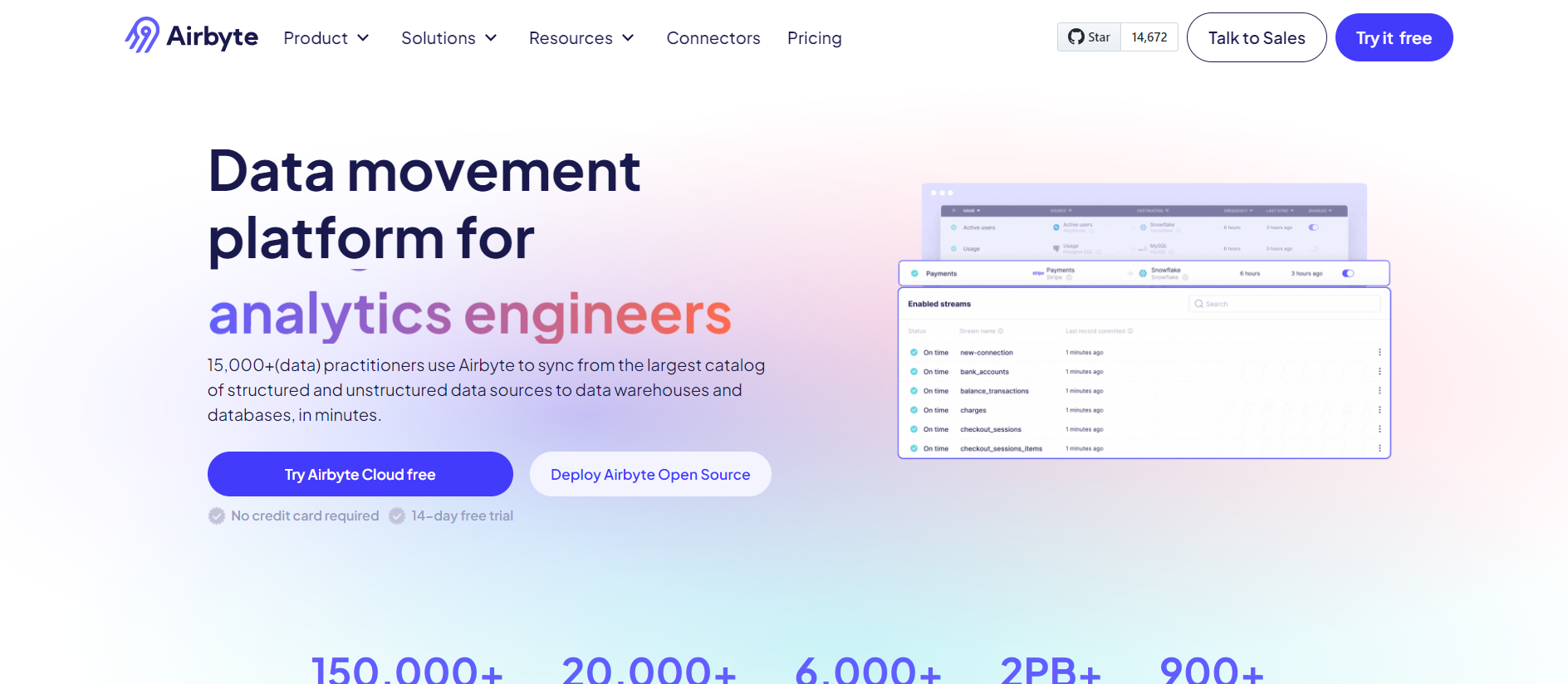Open the three-dot menu for bank_accounts

(x=1379, y=372)
